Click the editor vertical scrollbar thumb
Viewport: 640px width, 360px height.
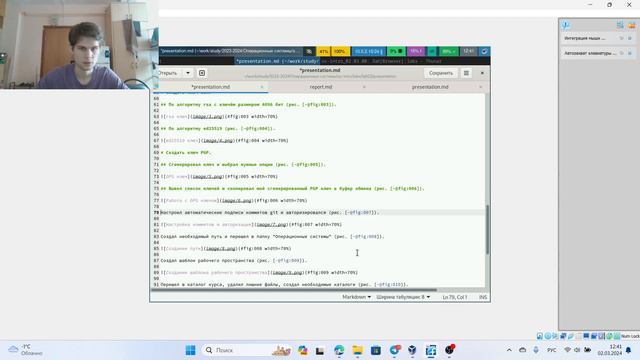pyautogui.click(x=487, y=230)
